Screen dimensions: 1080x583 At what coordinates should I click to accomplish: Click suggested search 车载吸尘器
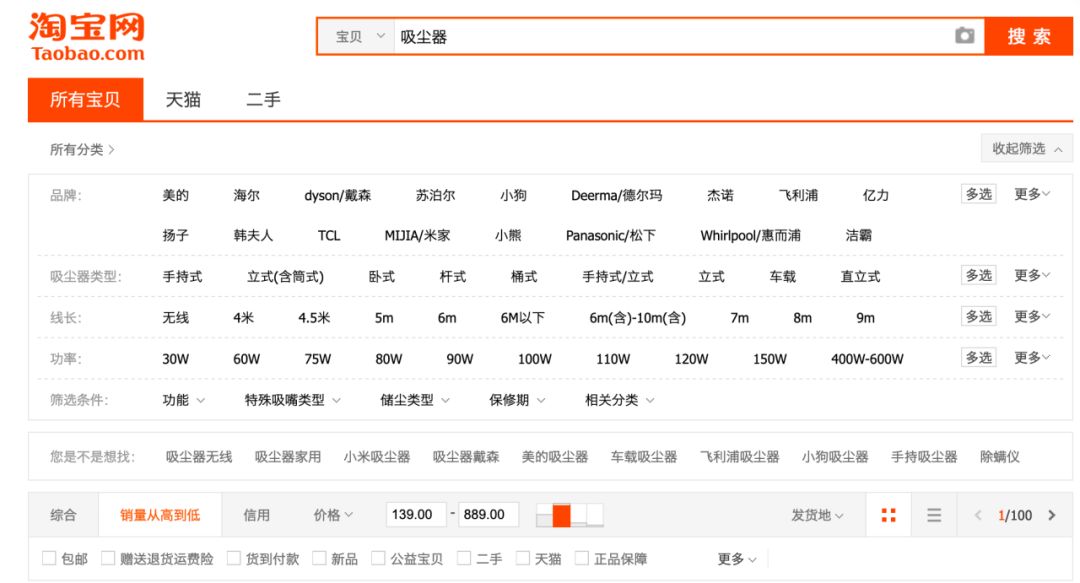pyautogui.click(x=643, y=457)
